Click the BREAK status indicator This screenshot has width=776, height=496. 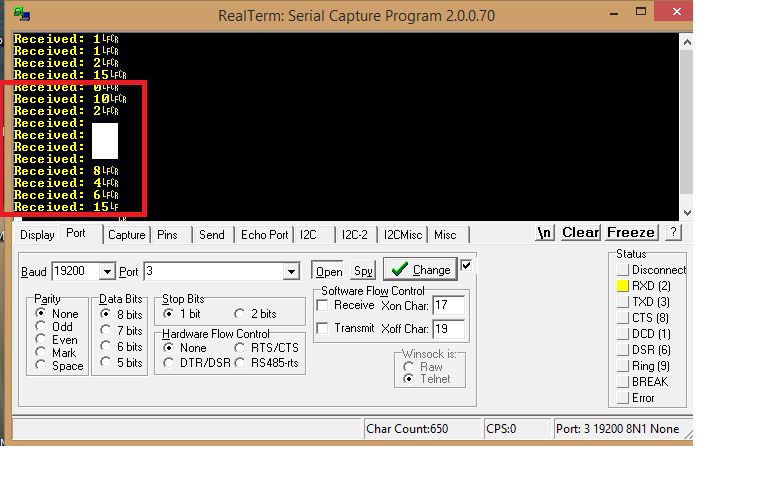point(623,382)
